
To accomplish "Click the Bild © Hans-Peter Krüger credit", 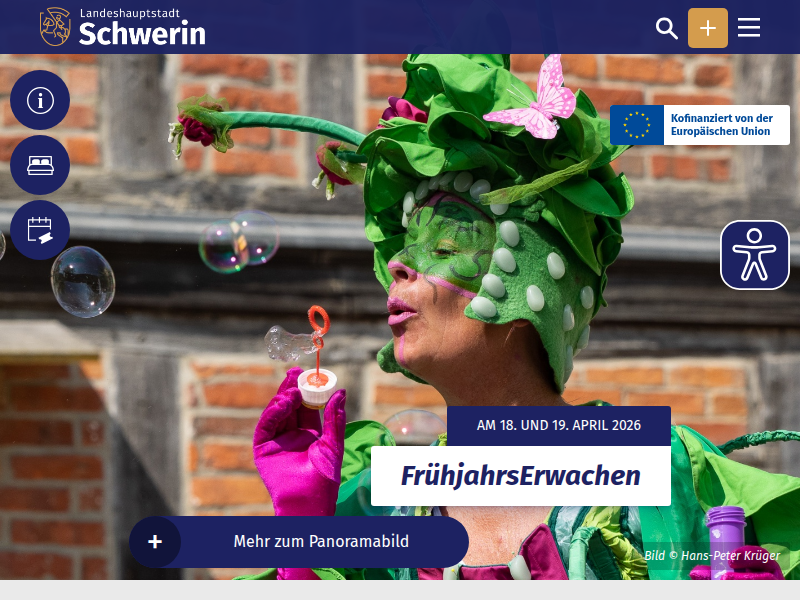I will 711,556.
